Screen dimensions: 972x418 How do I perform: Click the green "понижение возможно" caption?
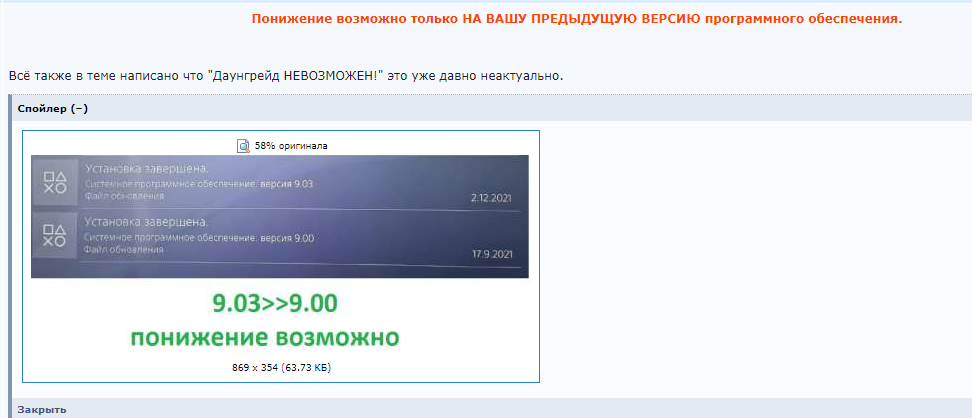265,339
